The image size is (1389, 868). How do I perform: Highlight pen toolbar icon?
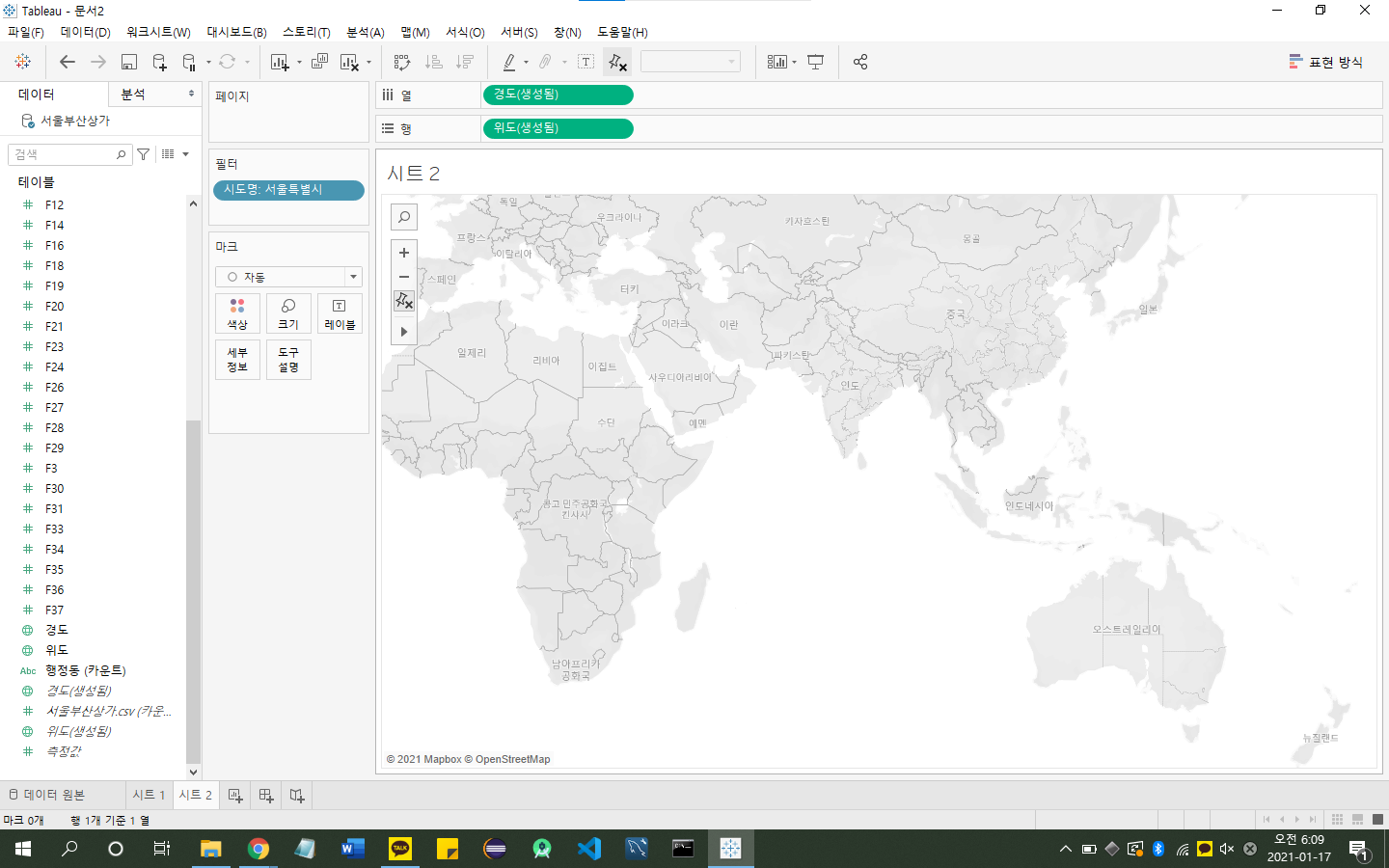[x=509, y=62]
